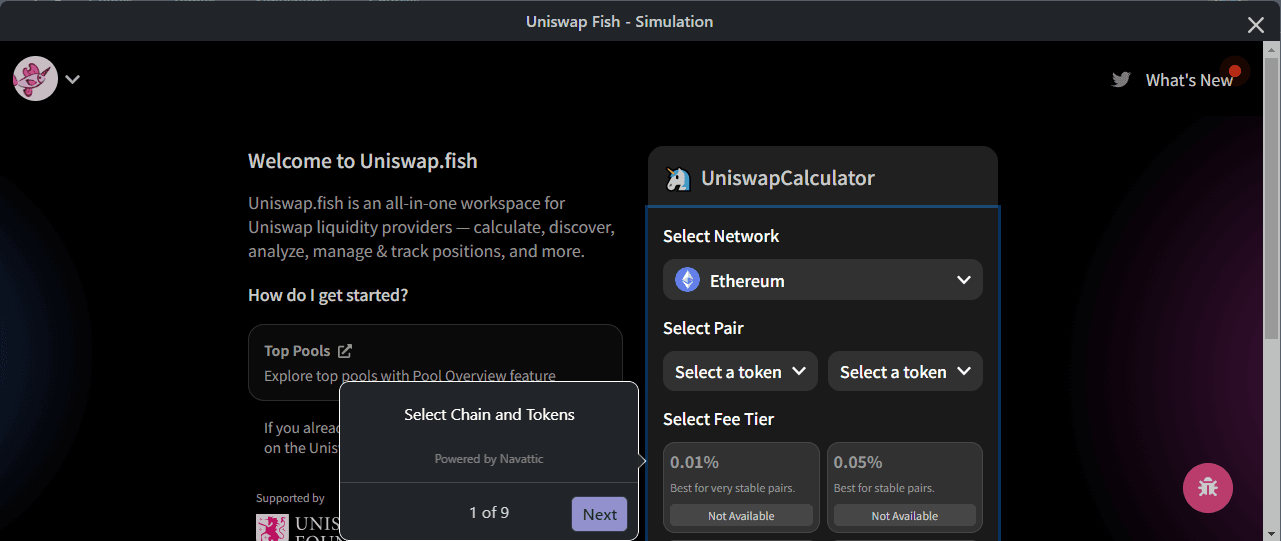Open the What's New announcements
Screen dimensions: 1281x541
pyautogui.click(x=1189, y=80)
